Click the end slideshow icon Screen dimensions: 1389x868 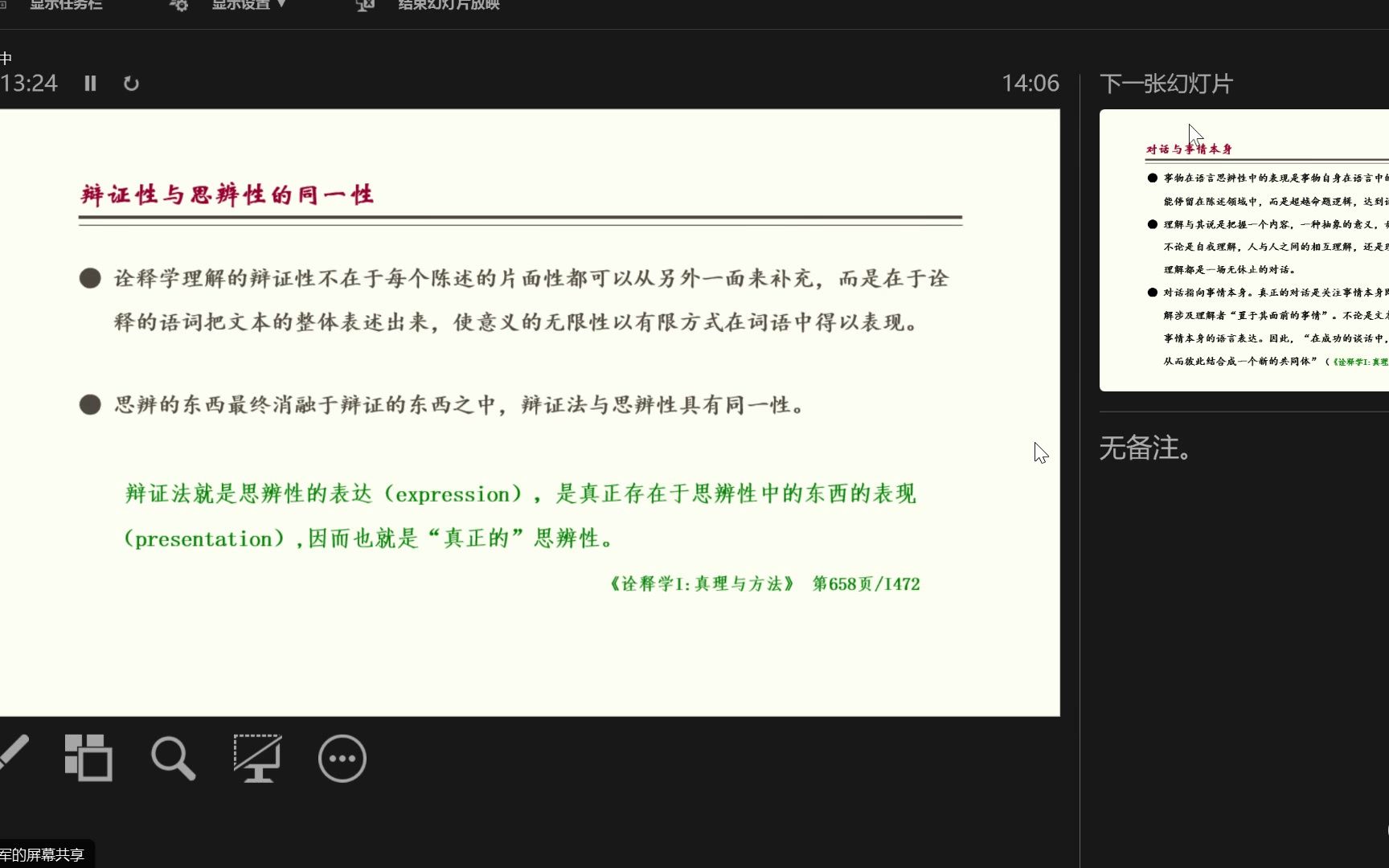pyautogui.click(x=366, y=6)
